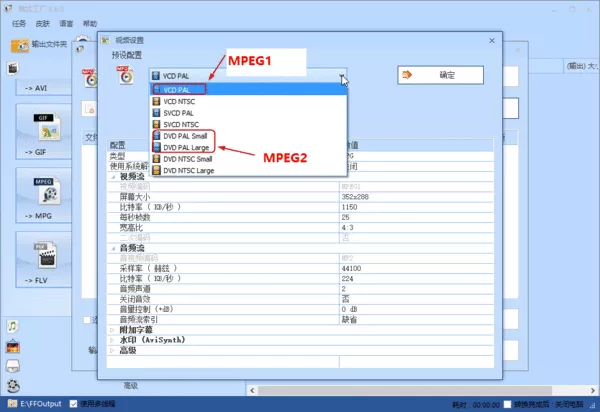Click the -> AVI format button
Image resolution: width=600 pixels, height=412 pixels.
coord(43,88)
